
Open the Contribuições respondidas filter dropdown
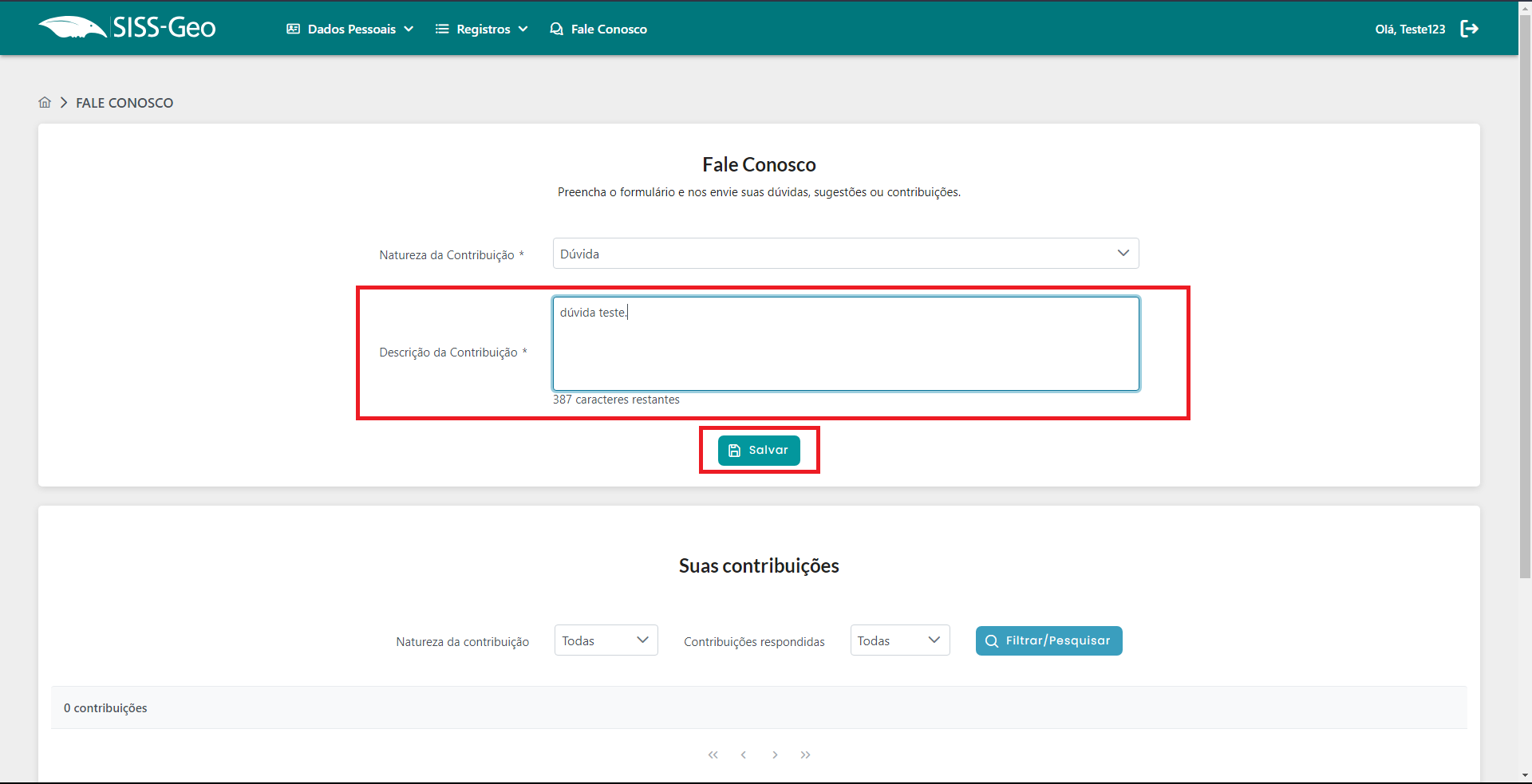click(x=900, y=640)
